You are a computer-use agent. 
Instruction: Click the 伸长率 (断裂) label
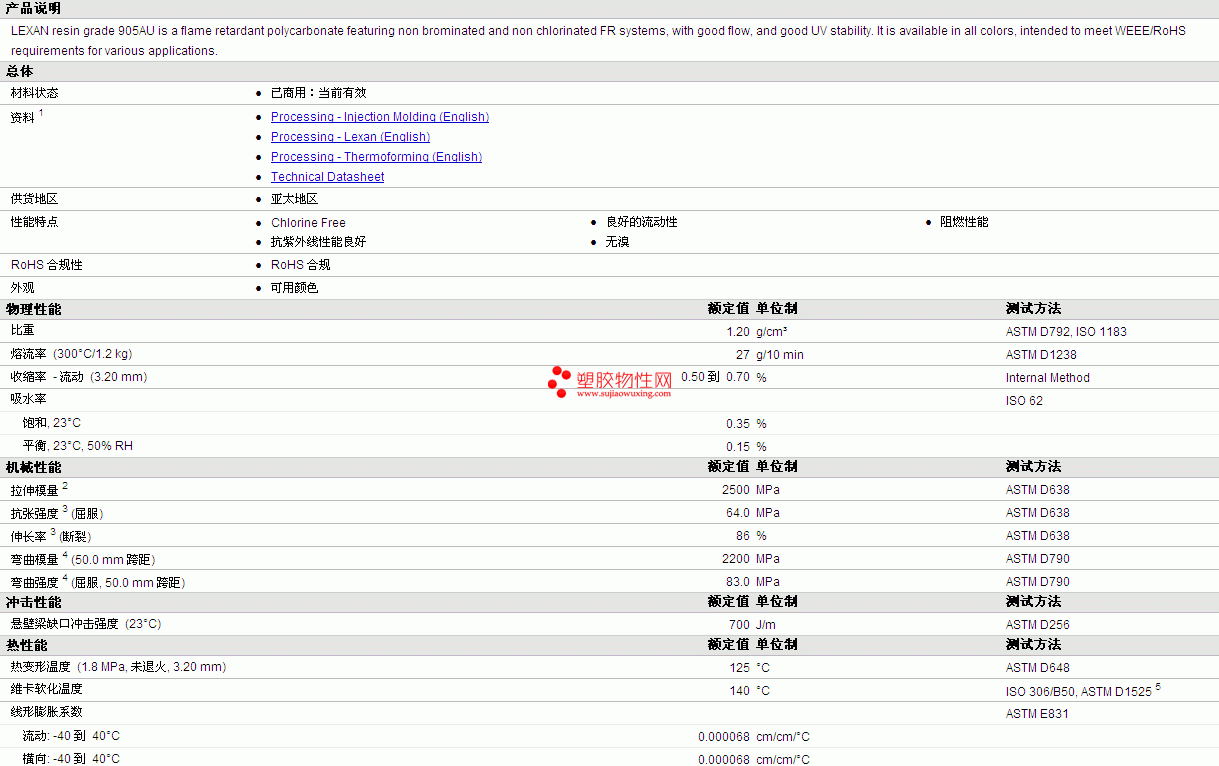coord(51,536)
